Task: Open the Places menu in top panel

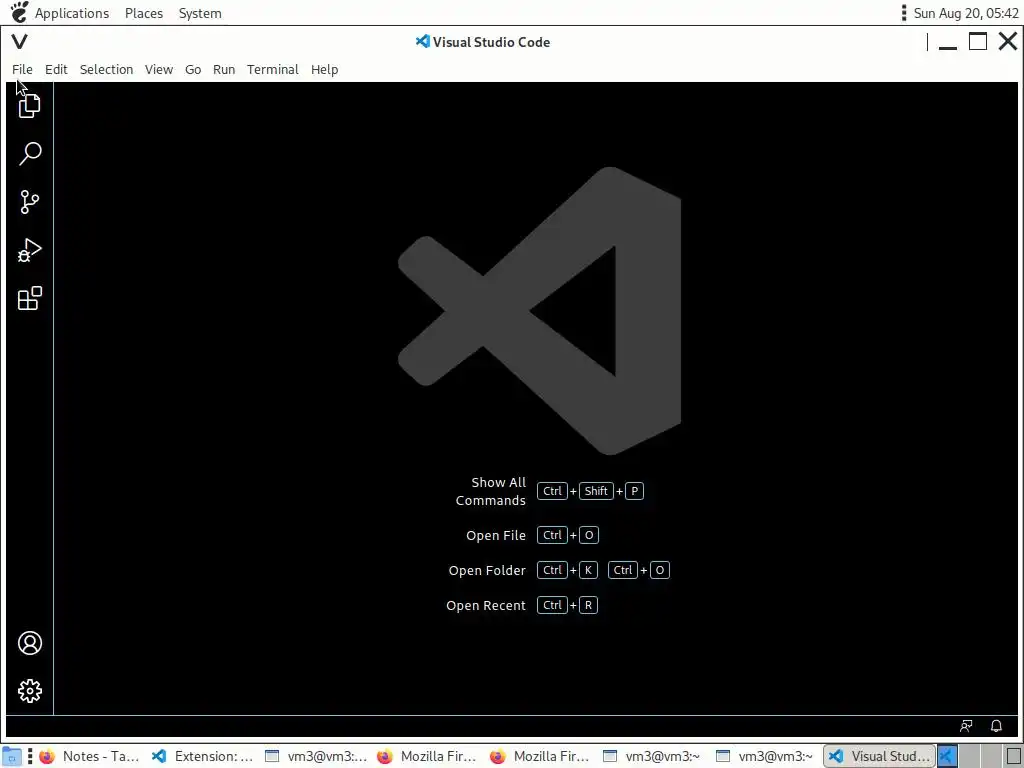Action: click(x=144, y=13)
